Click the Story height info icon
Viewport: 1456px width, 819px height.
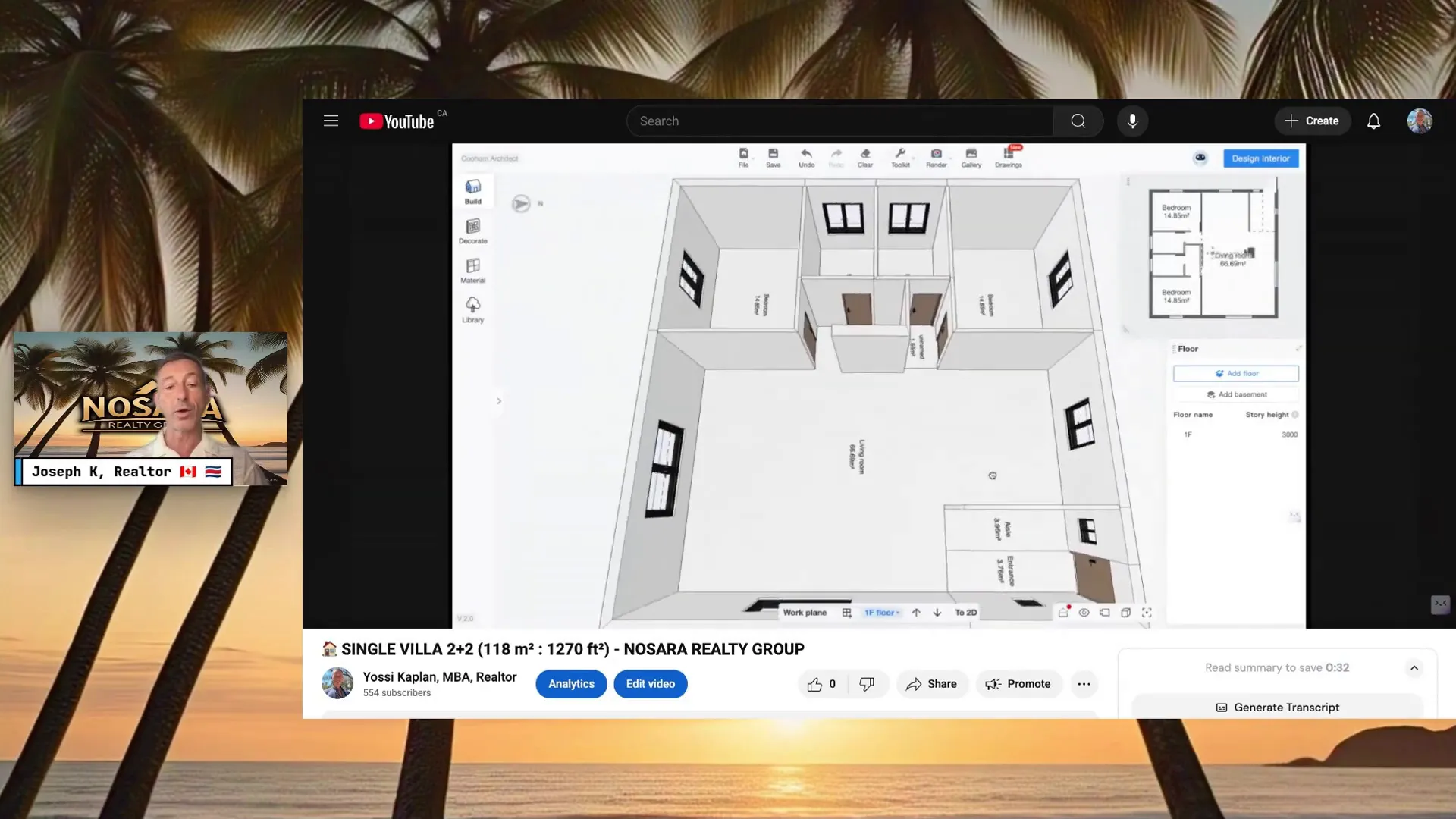click(1295, 415)
